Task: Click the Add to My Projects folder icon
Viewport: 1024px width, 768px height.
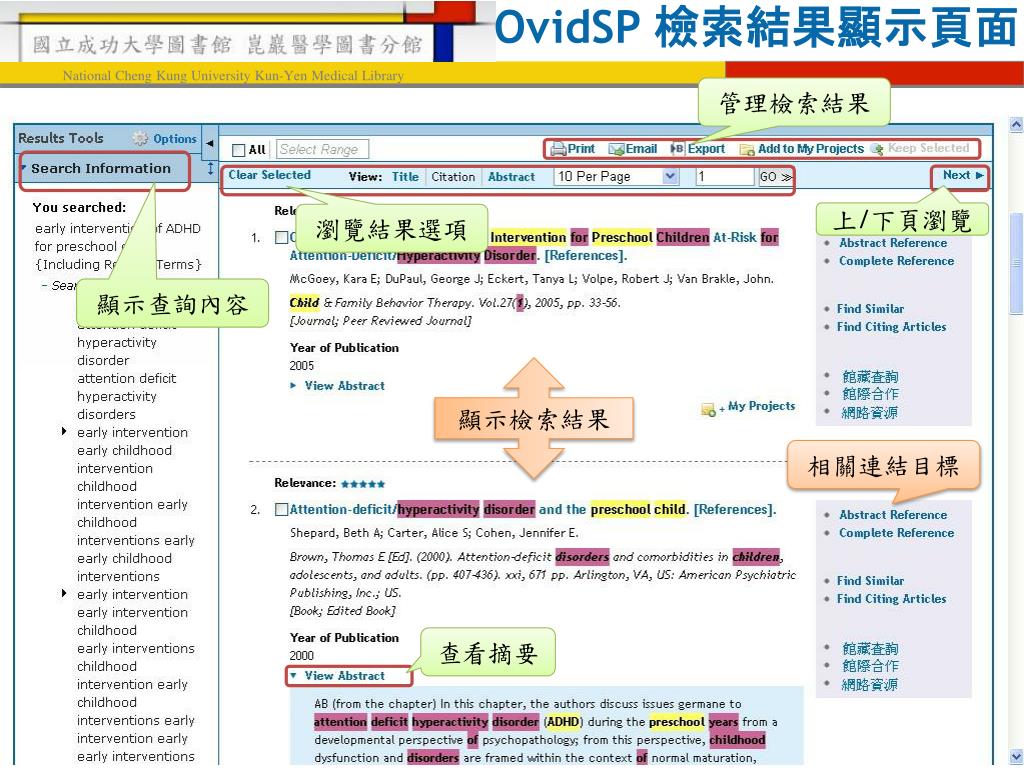Action: [x=746, y=150]
